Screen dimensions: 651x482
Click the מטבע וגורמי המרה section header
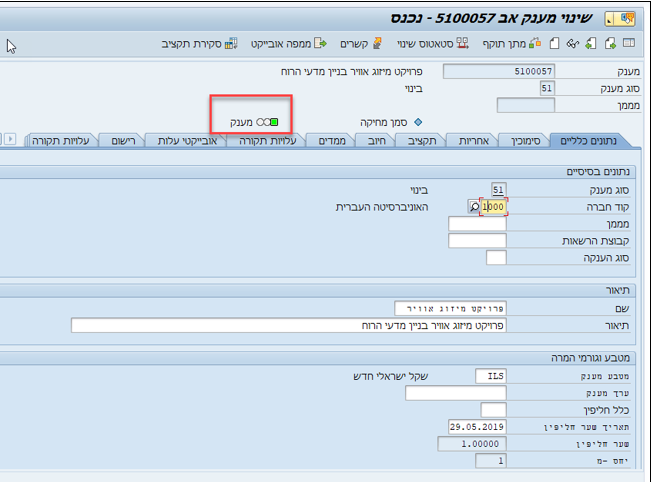click(590, 357)
